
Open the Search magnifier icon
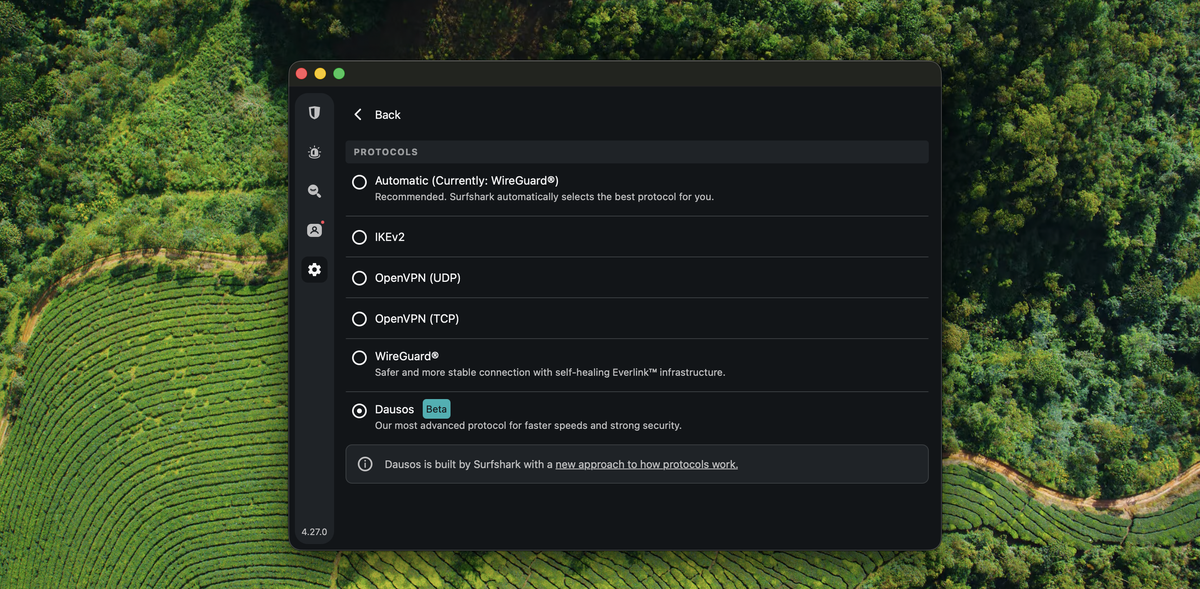click(x=314, y=191)
